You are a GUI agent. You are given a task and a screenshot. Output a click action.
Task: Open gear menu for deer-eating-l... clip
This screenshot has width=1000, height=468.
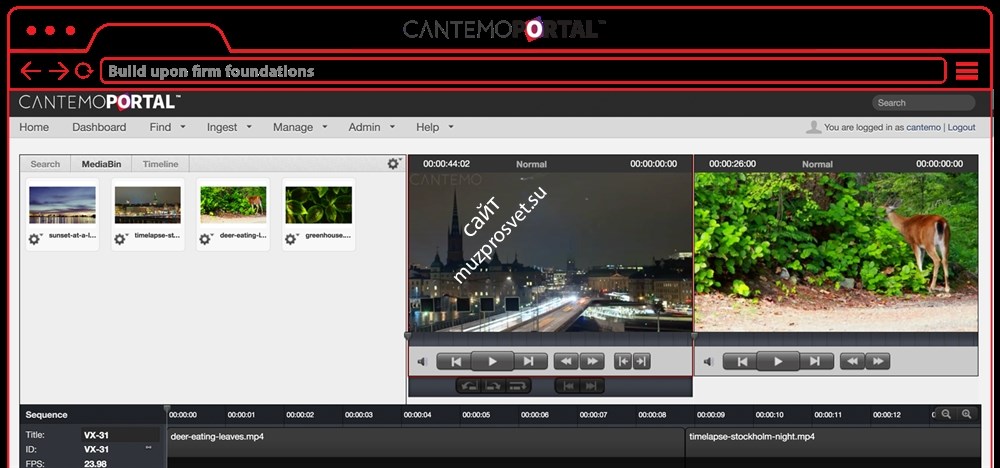206,239
